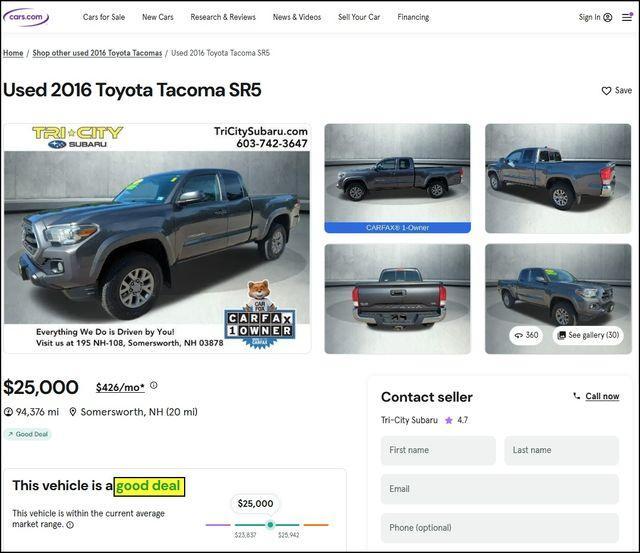
Task: Open the 360 view button
Action: 526,335
